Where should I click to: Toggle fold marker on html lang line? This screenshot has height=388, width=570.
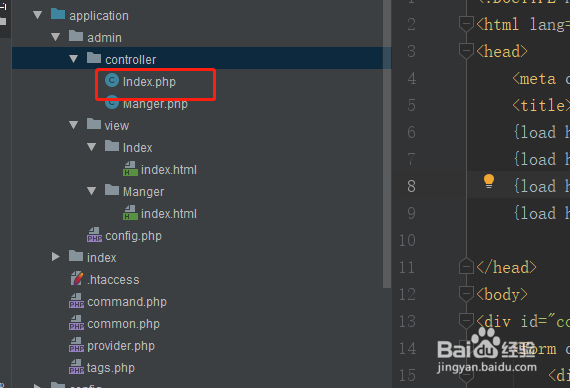(466, 24)
